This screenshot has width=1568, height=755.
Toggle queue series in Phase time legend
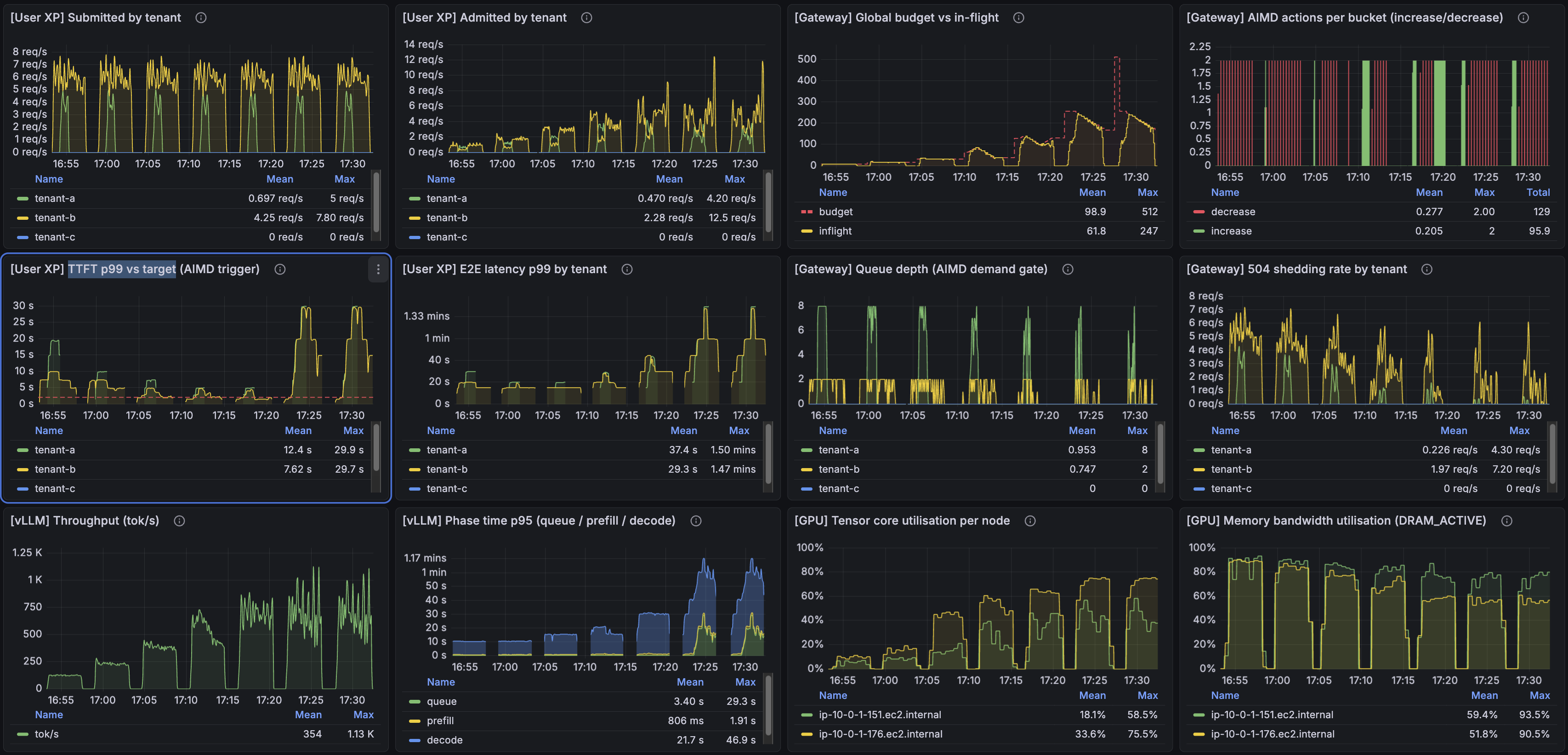coord(441,701)
